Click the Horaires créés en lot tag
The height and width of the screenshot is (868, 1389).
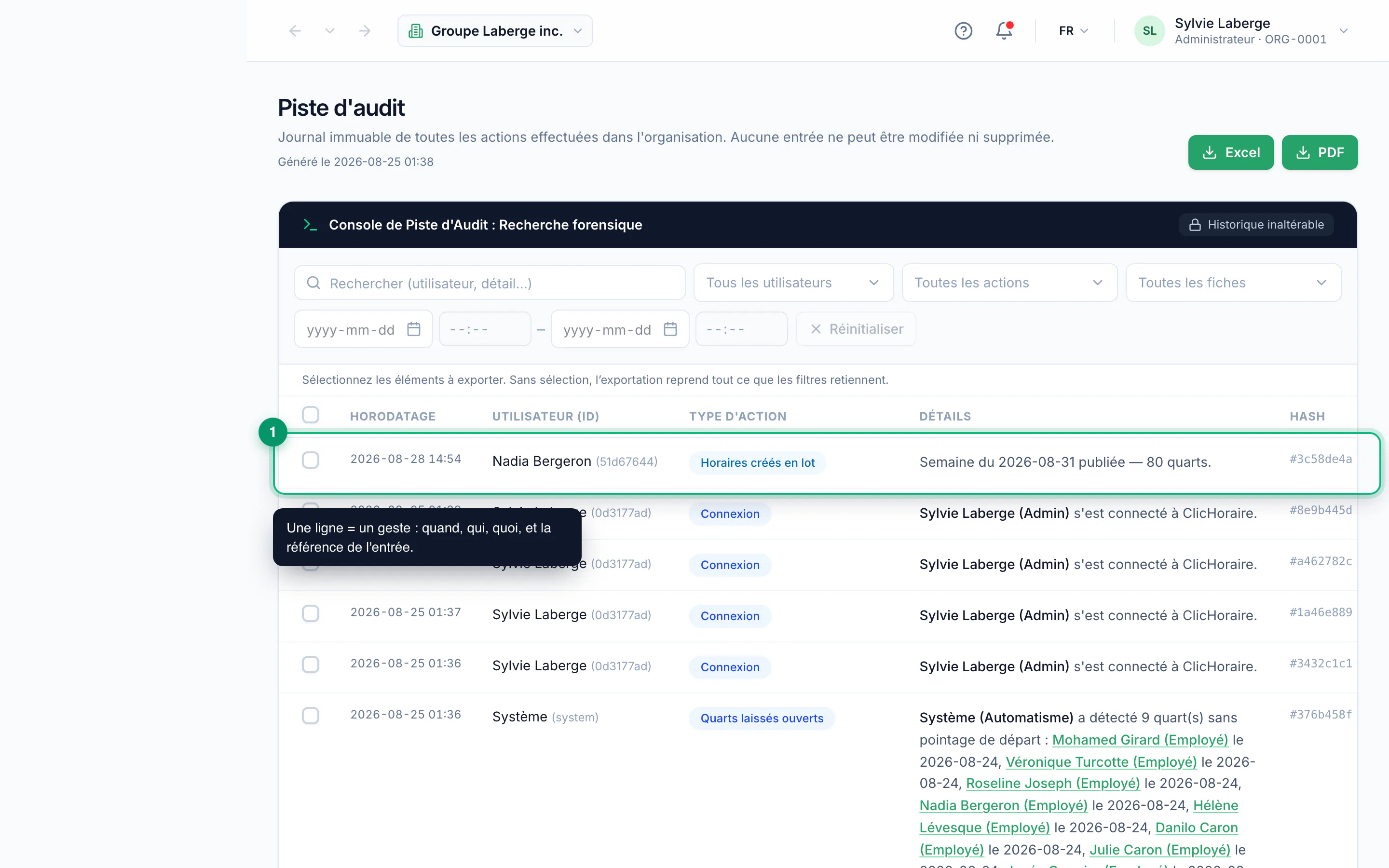point(758,463)
